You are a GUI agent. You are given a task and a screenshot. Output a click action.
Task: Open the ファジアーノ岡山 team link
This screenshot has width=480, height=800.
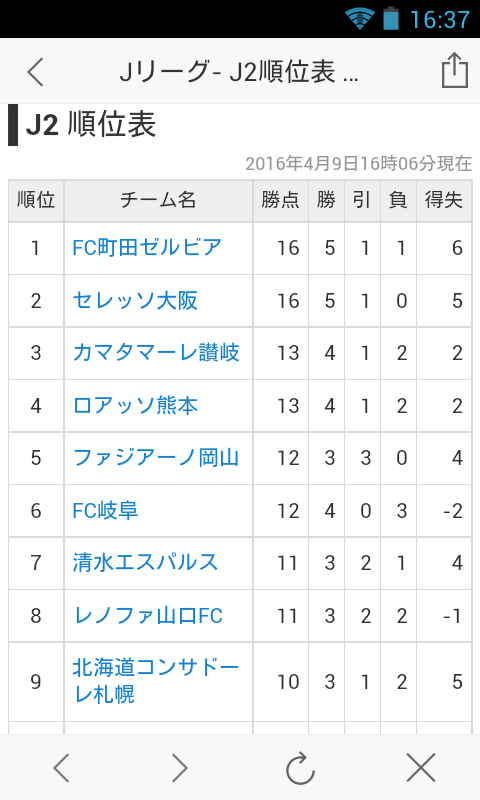point(156,458)
